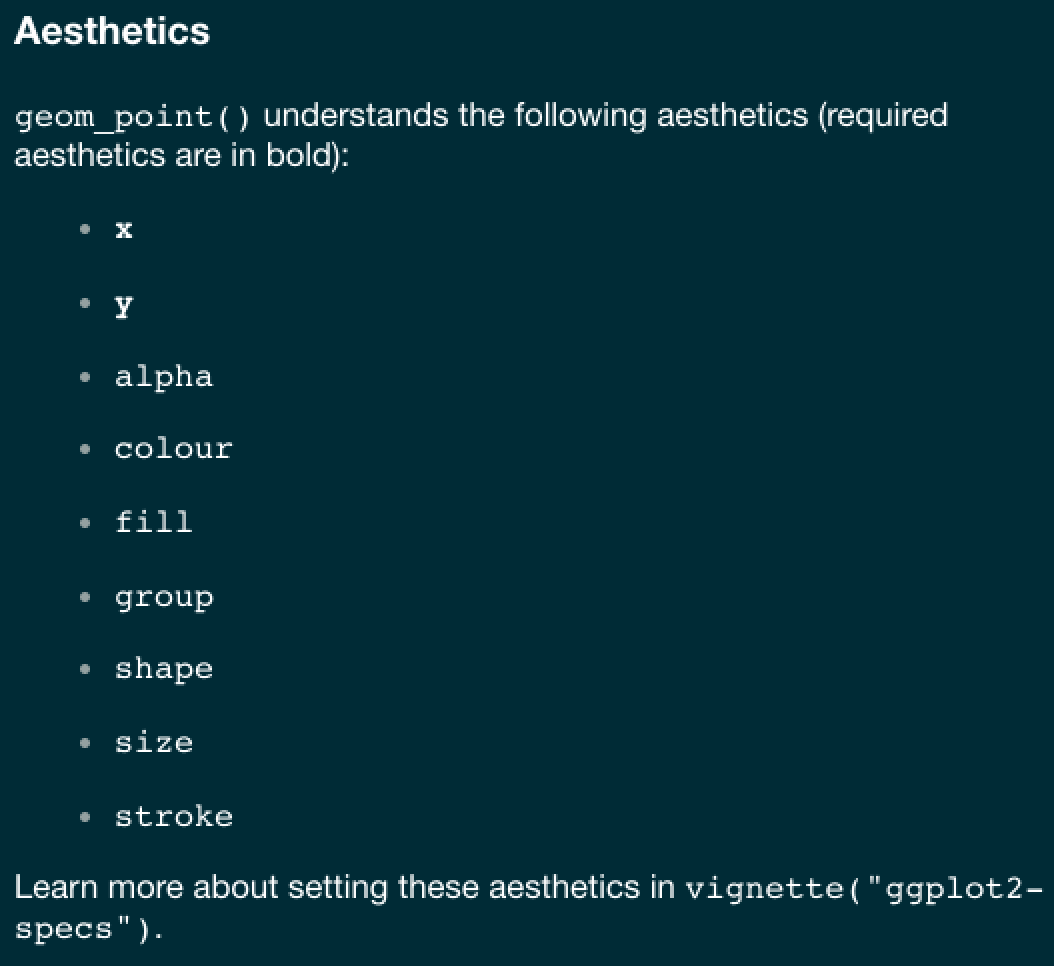Image resolution: width=1054 pixels, height=966 pixels.
Task: Click the bold y aesthetic item
Action: (124, 305)
